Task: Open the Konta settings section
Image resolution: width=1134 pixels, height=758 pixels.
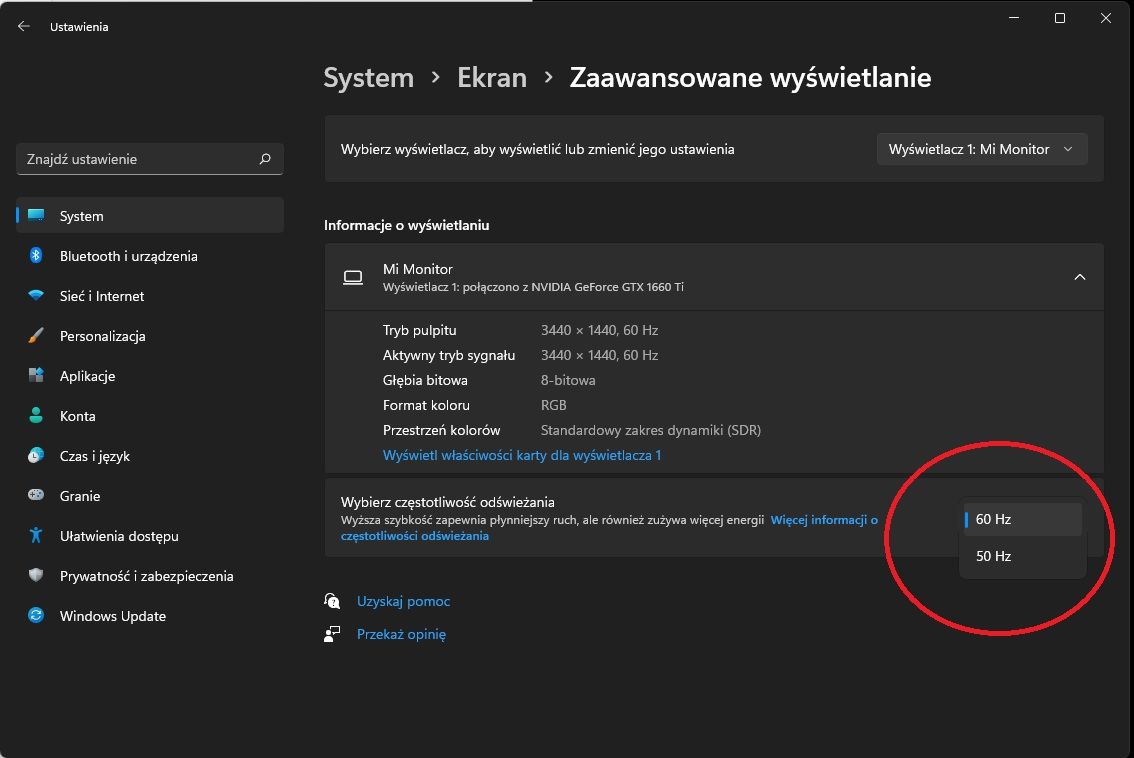Action: tap(78, 416)
